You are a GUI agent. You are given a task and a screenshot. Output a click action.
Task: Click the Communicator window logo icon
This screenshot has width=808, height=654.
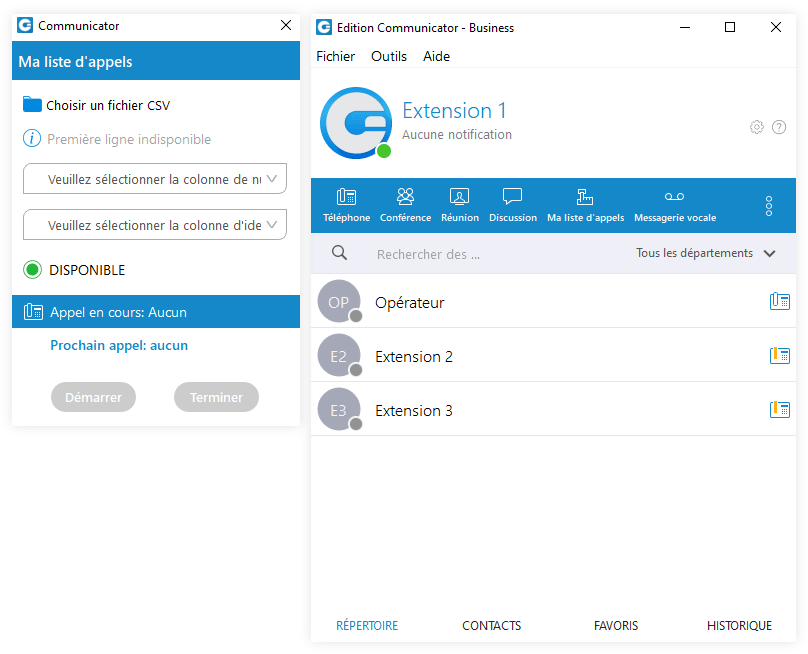coord(25,25)
